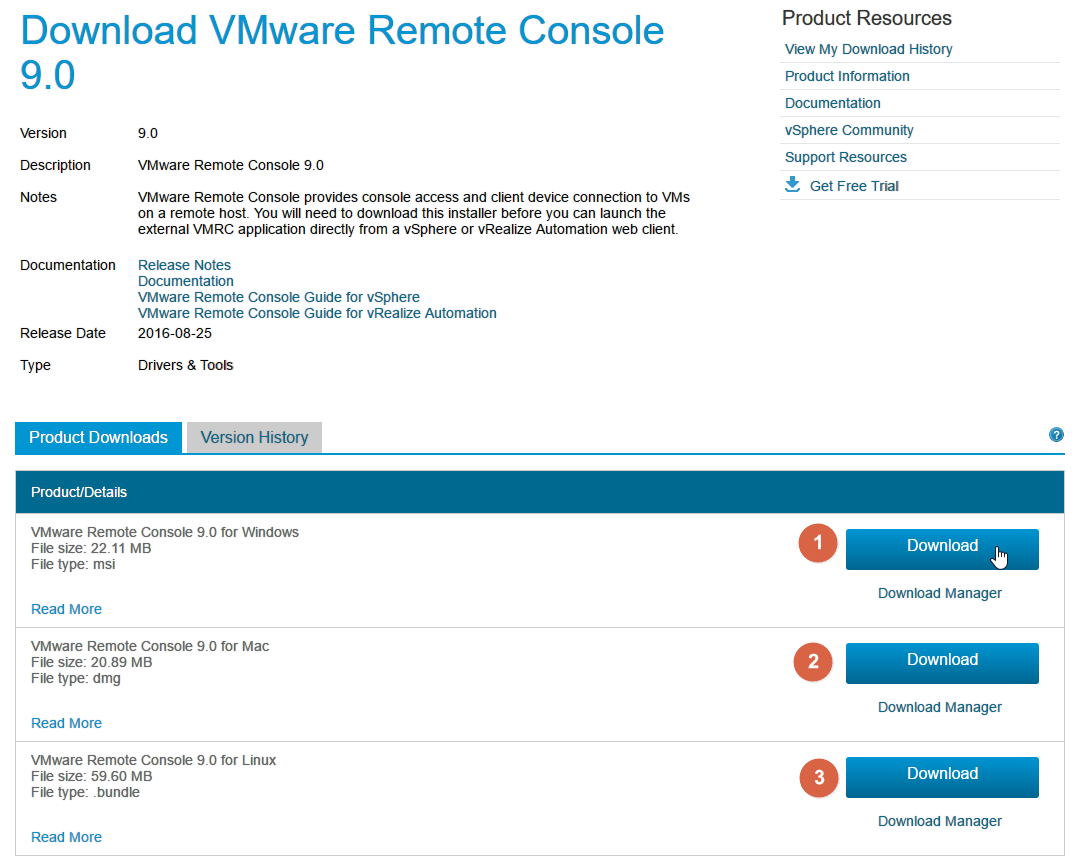Open Documentation in Product Resources sidebar
Screen dimensions: 1079x868
point(833,103)
